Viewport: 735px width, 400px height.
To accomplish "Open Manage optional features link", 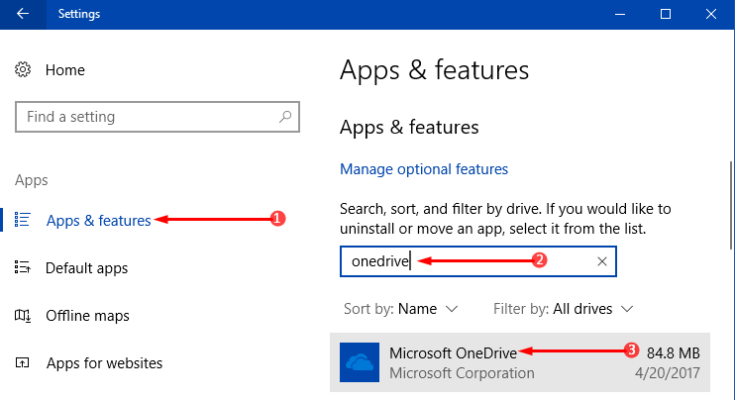I will 424,169.
